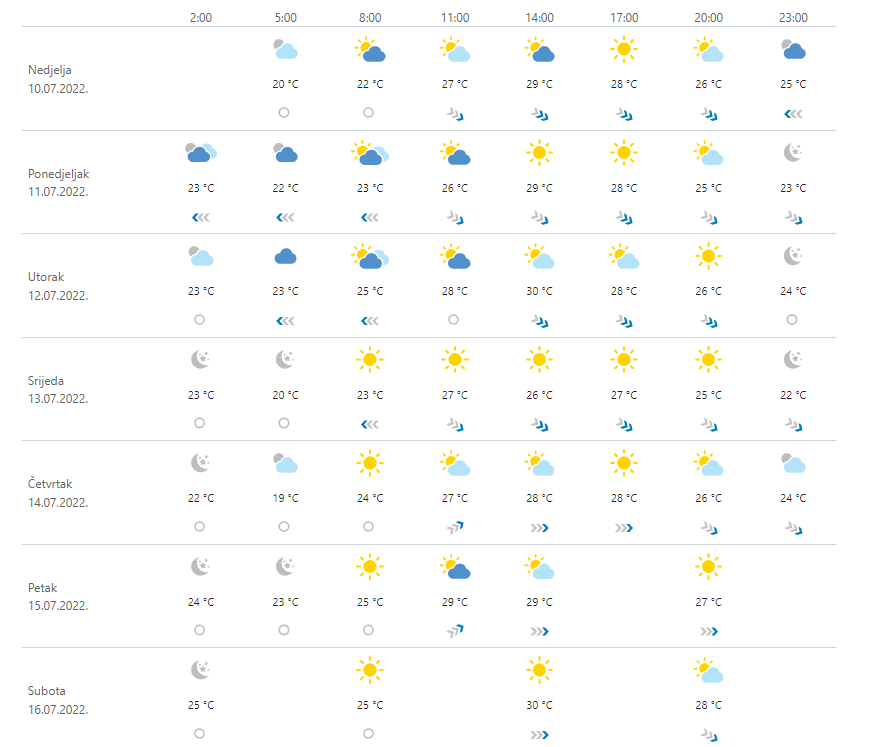Select the moon icon for Ponedjeljak 23:00

pyautogui.click(x=793, y=152)
